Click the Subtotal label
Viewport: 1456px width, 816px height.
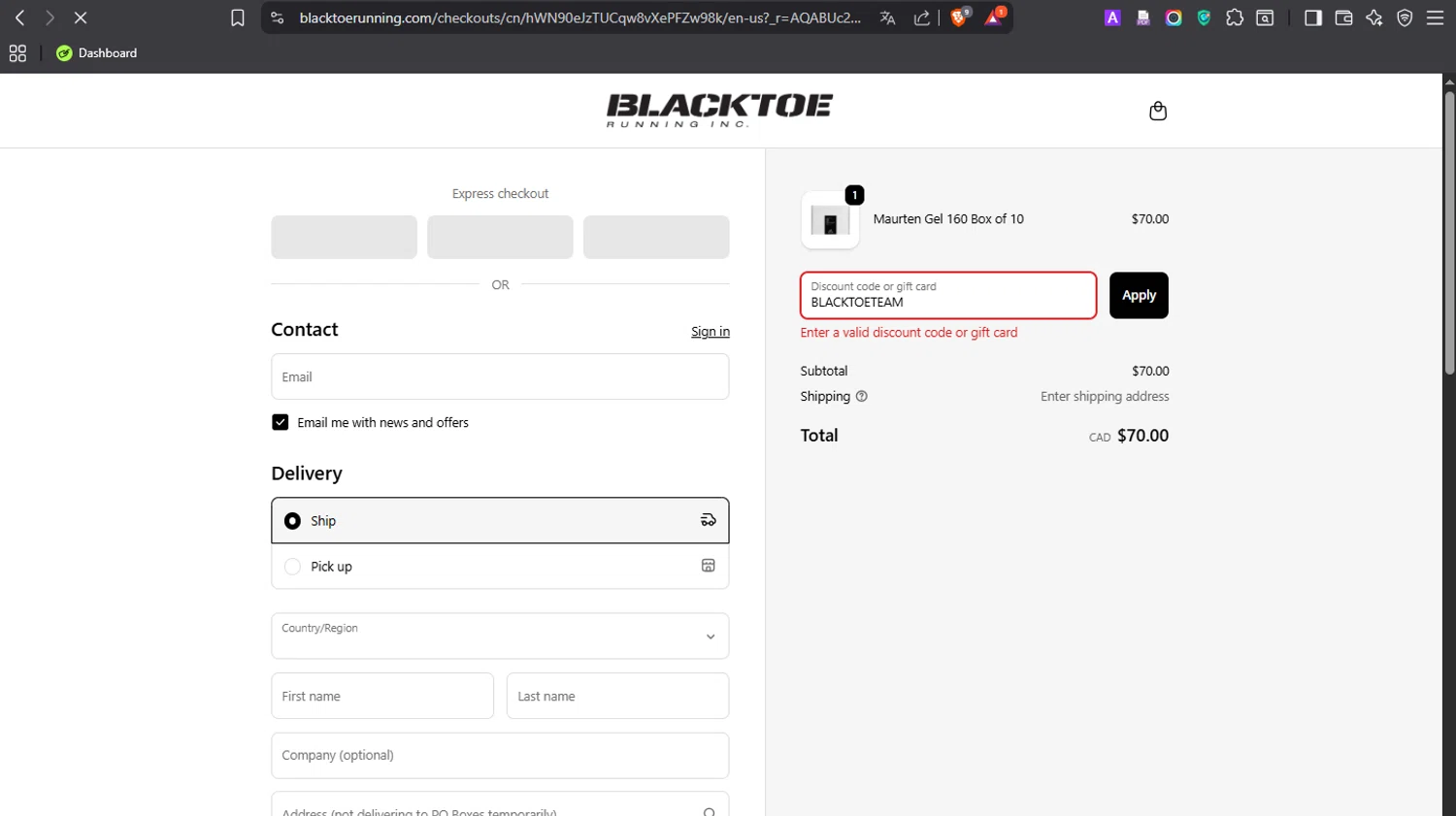tap(823, 371)
